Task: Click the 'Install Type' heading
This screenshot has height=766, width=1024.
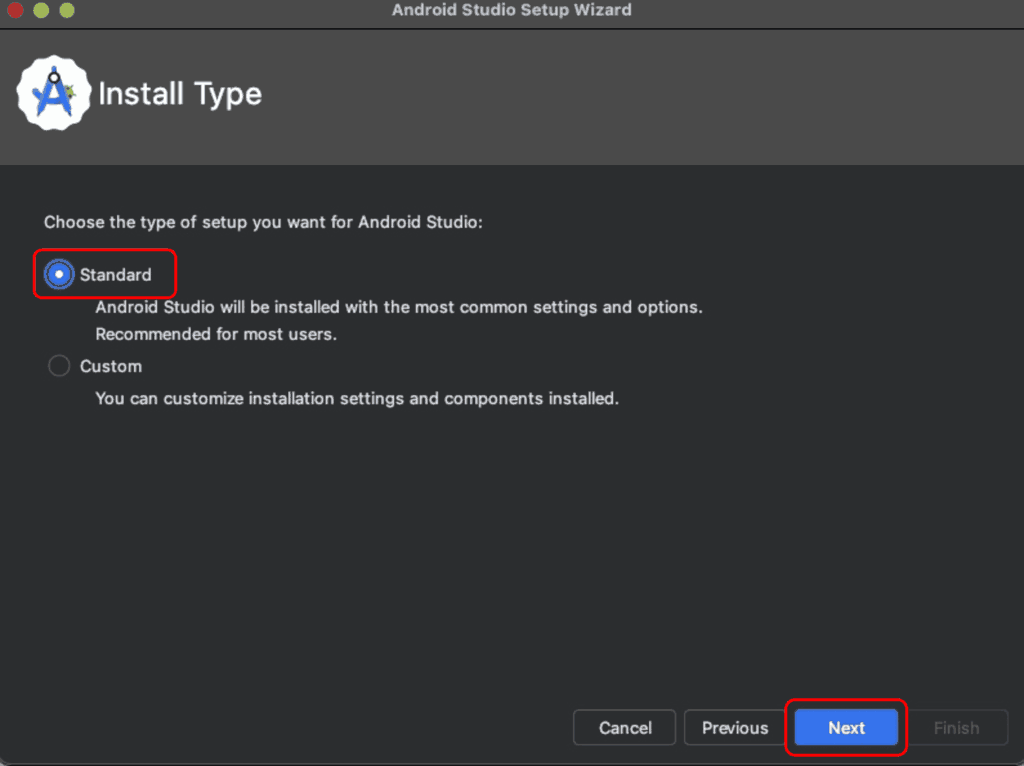Action: click(x=180, y=93)
